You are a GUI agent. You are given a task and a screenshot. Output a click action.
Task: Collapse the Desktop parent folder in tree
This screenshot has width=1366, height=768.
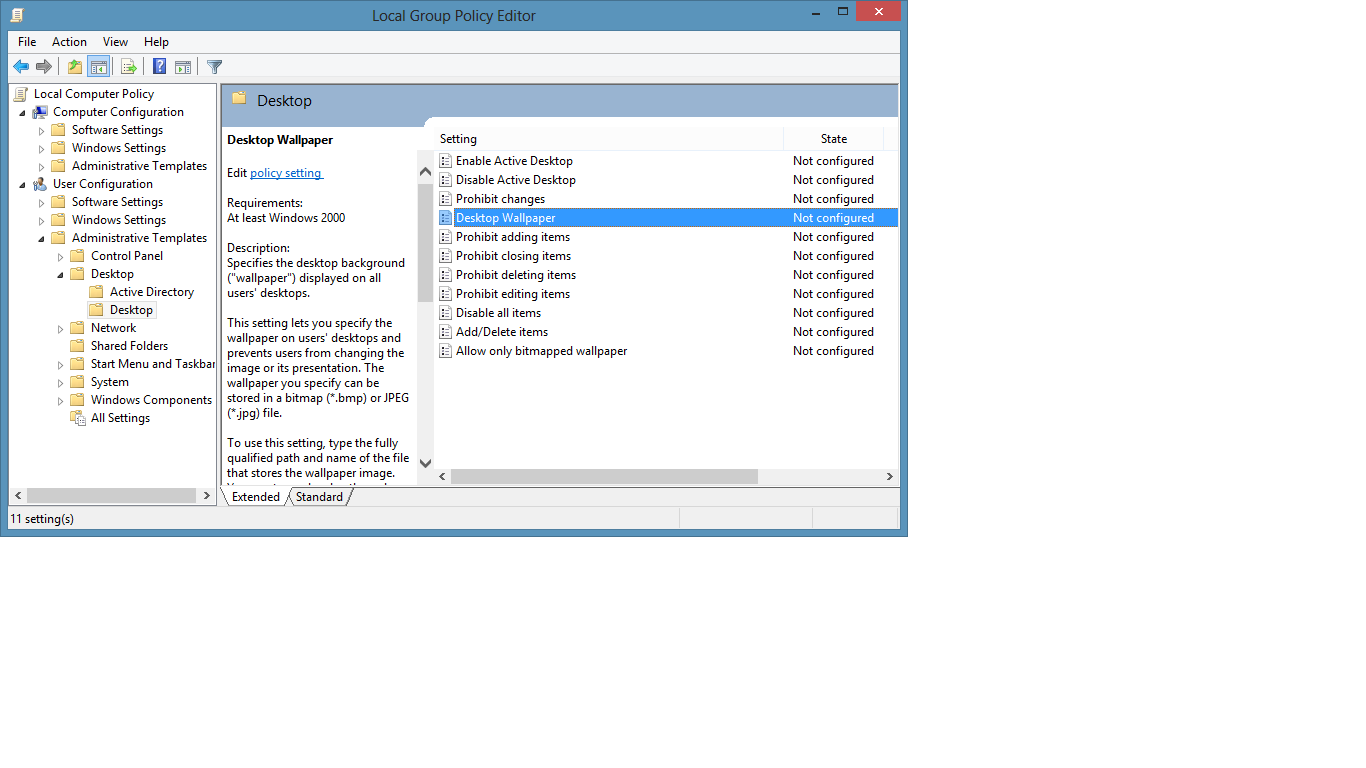point(61,274)
